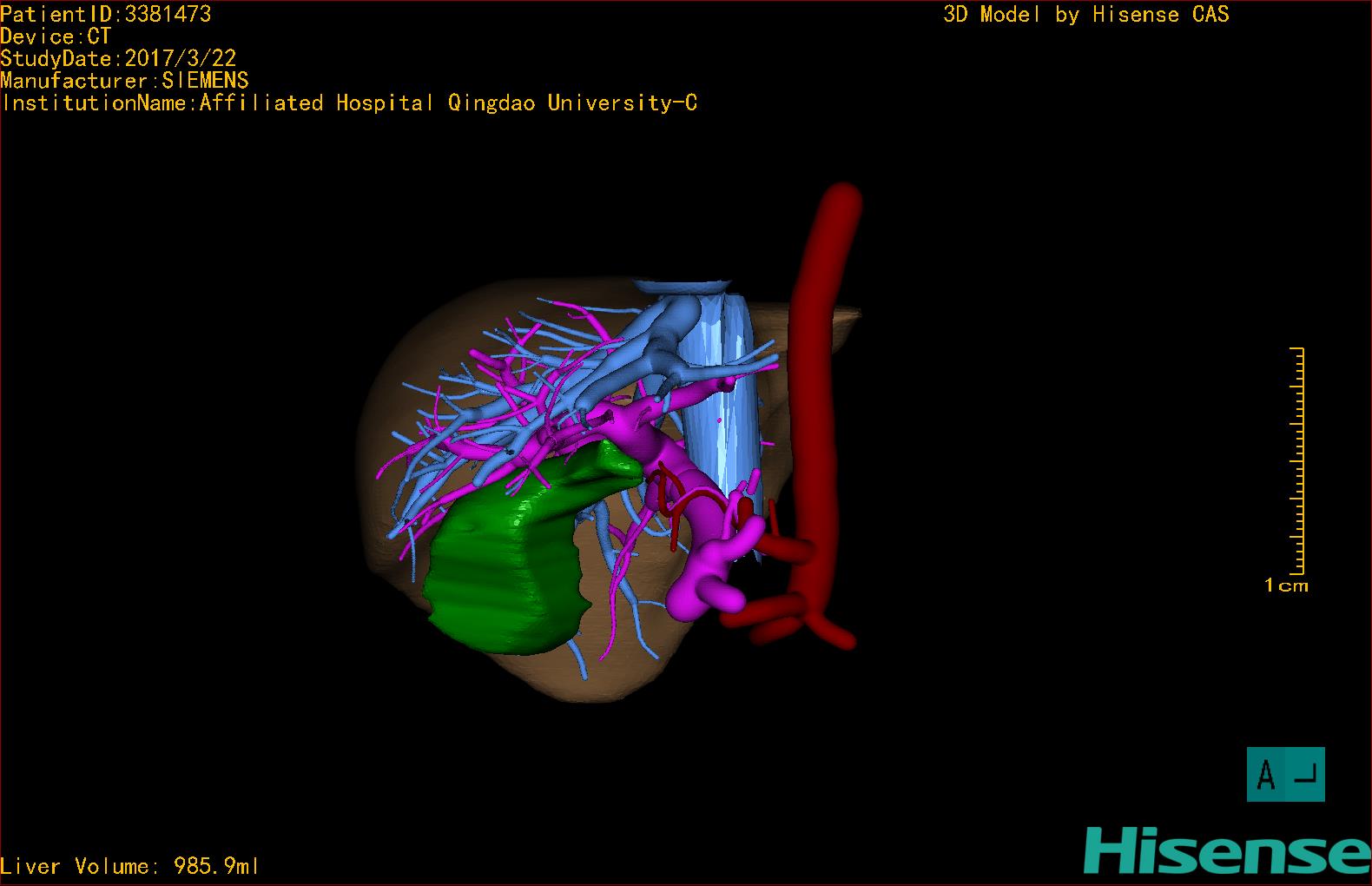The width and height of the screenshot is (1372, 886).
Task: Click the "Manufacturer:SIEMENS" text
Action: 124,81
